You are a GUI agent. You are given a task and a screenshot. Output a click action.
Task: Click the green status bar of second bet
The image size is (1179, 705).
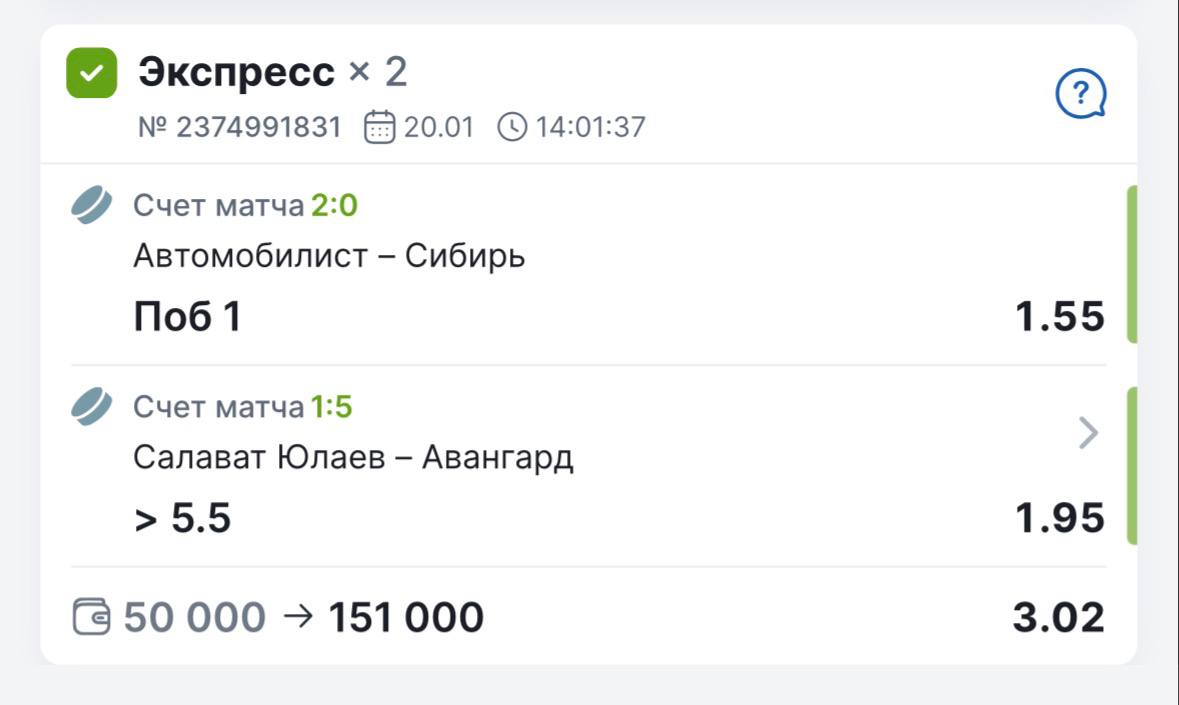point(1132,466)
